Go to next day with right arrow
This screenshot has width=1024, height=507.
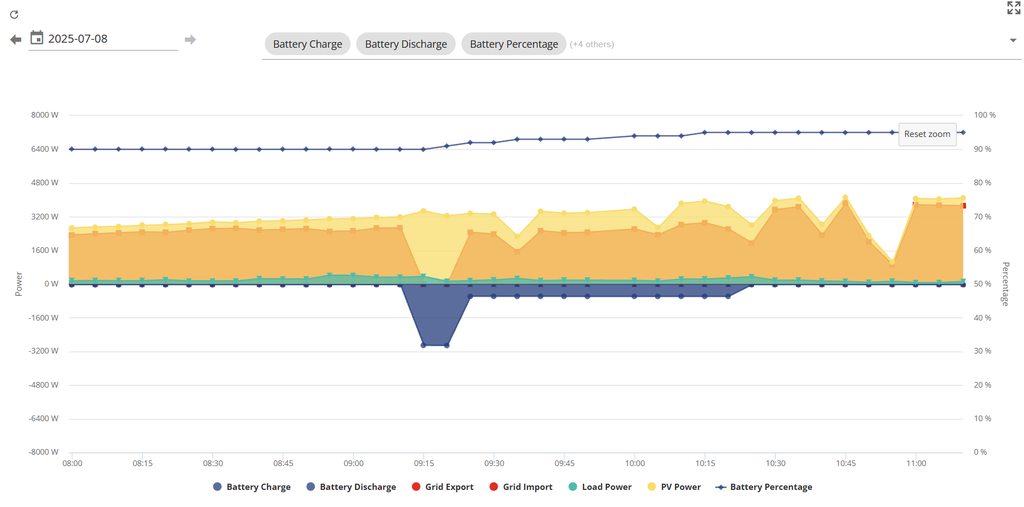[x=190, y=40]
